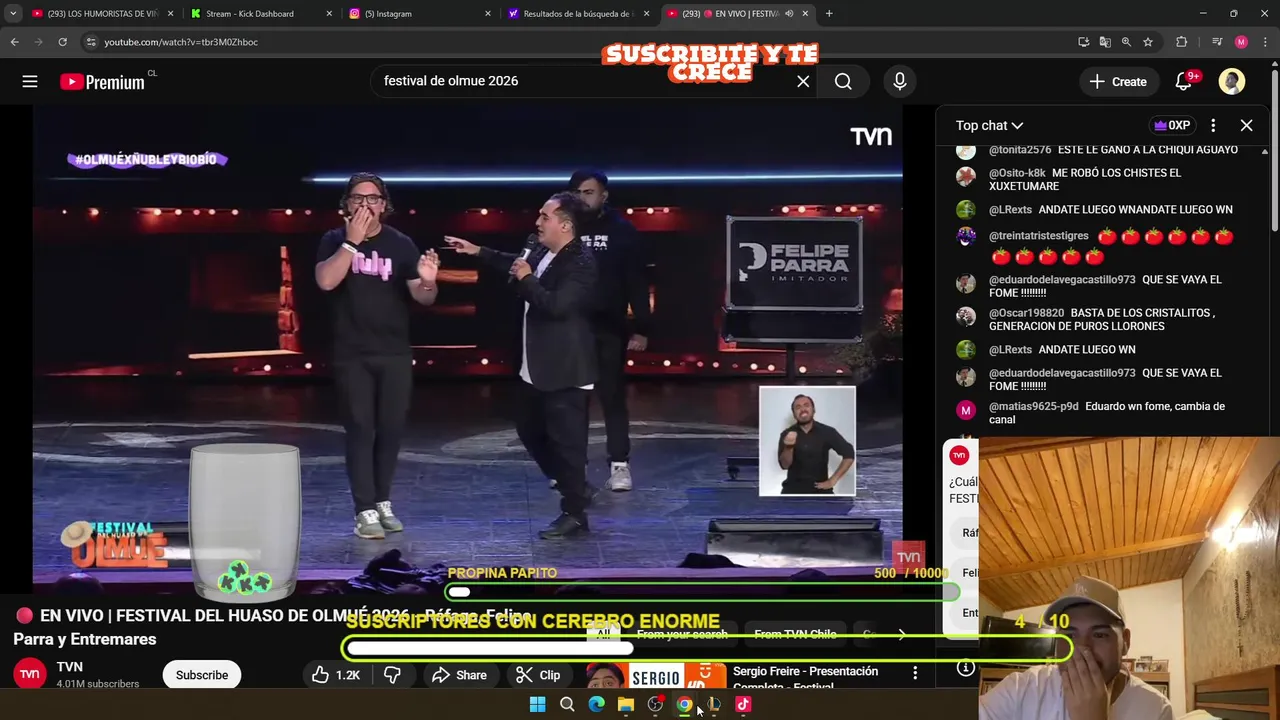Screen dimensions: 1280x720
Task: Click the Chrome address bar URL
Action: (181, 42)
